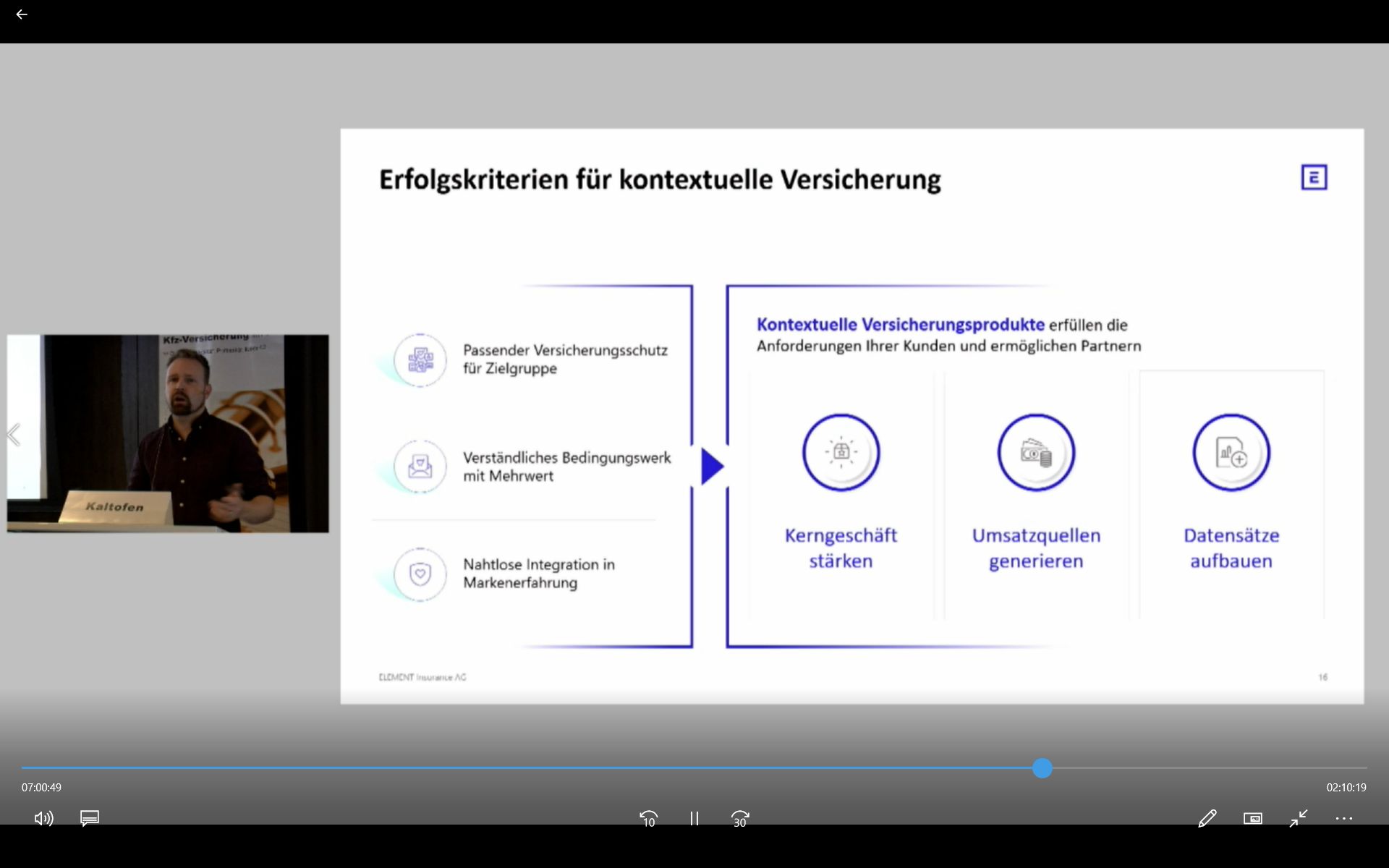Skip back 10 seconds

click(648, 818)
